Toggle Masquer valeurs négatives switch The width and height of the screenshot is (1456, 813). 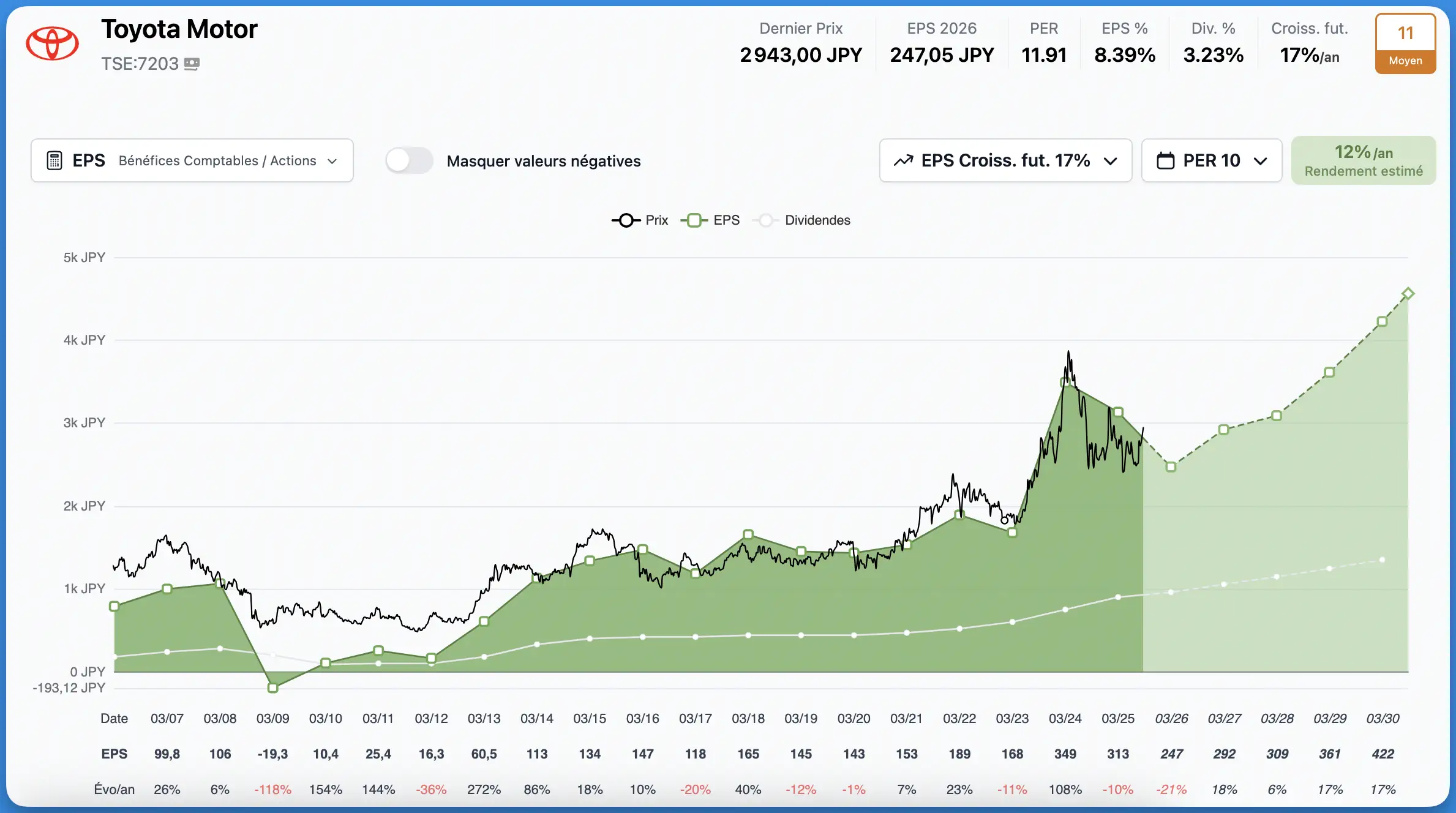[409, 160]
